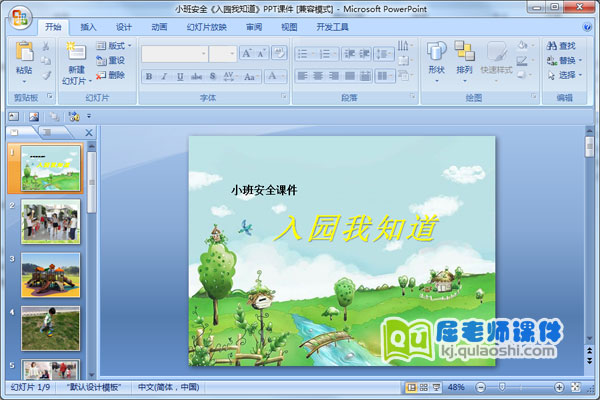
Task: Open the Layout (版式) dropdown
Action: [x=114, y=46]
